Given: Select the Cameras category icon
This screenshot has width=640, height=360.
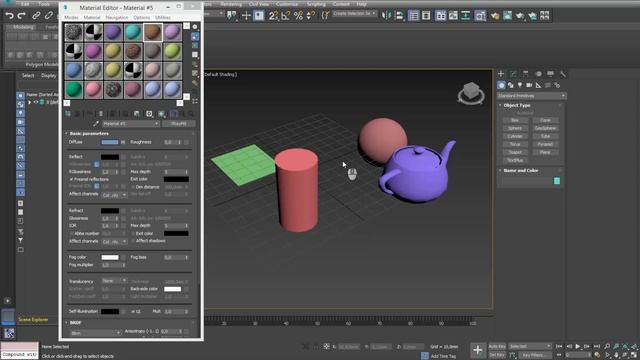Looking at the screenshot, I should point(529,85).
